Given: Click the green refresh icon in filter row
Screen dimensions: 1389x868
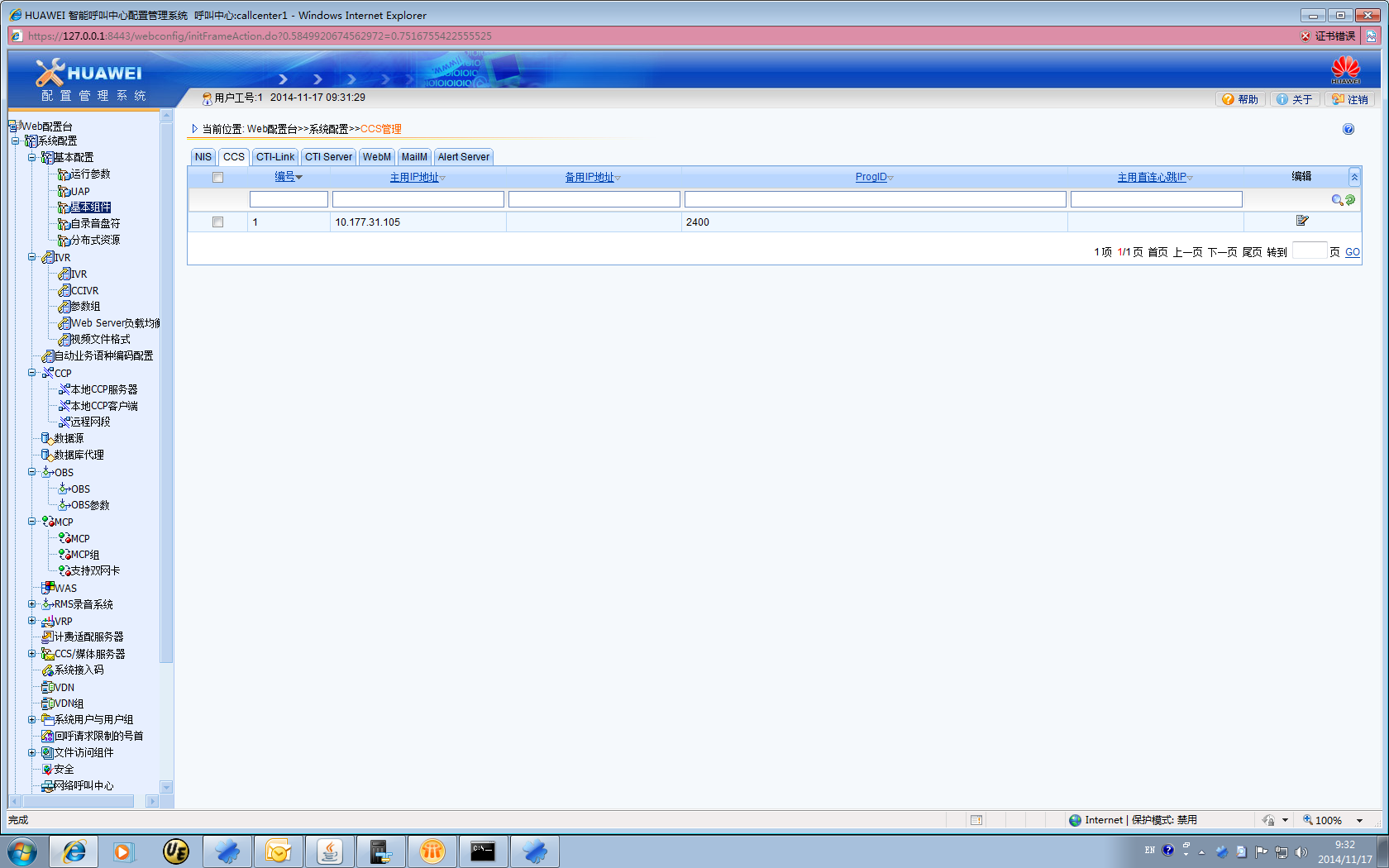Looking at the screenshot, I should click(1350, 200).
